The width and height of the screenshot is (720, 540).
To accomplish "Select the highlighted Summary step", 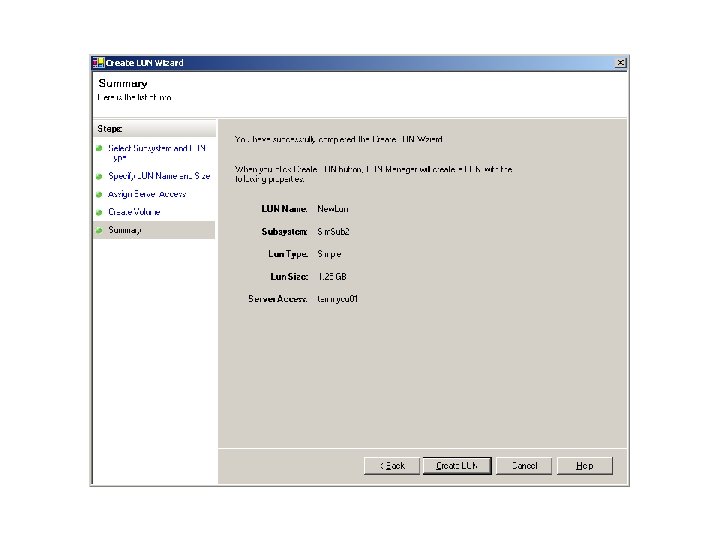I will tap(154, 230).
